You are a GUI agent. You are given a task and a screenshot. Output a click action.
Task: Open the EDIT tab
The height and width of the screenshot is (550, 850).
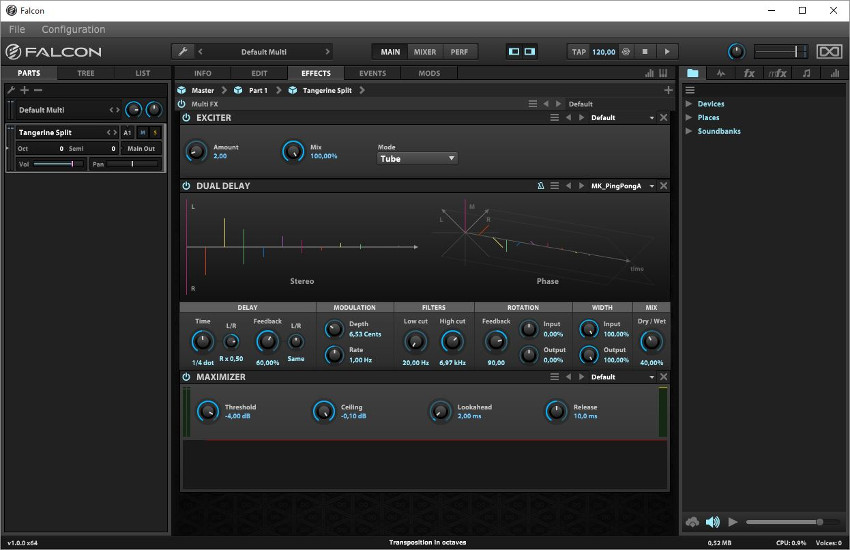click(259, 73)
